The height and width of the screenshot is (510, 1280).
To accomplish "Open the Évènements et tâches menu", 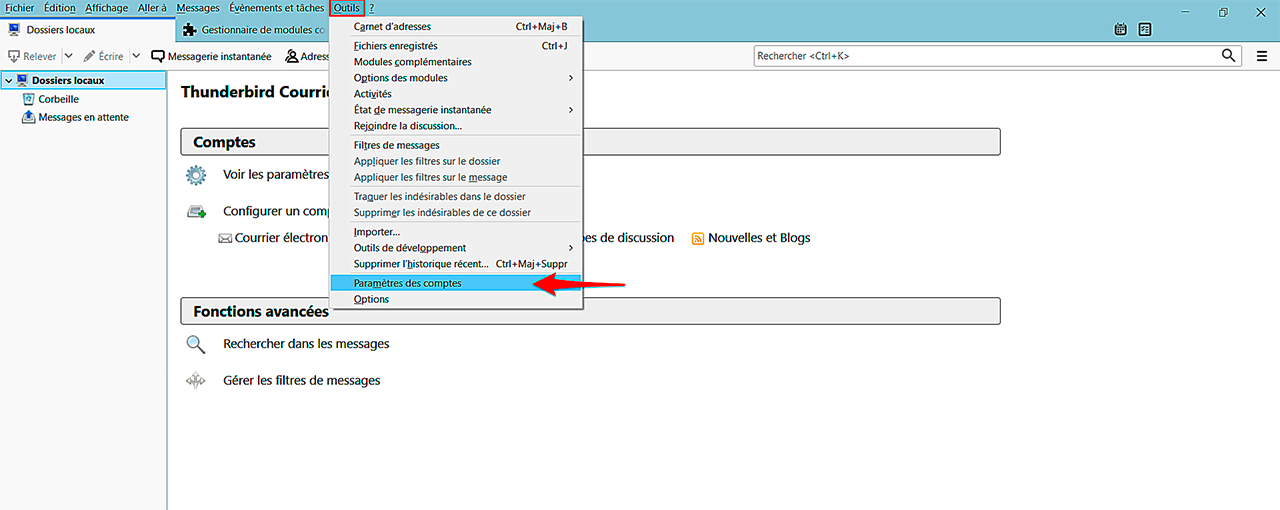I will (277, 8).
